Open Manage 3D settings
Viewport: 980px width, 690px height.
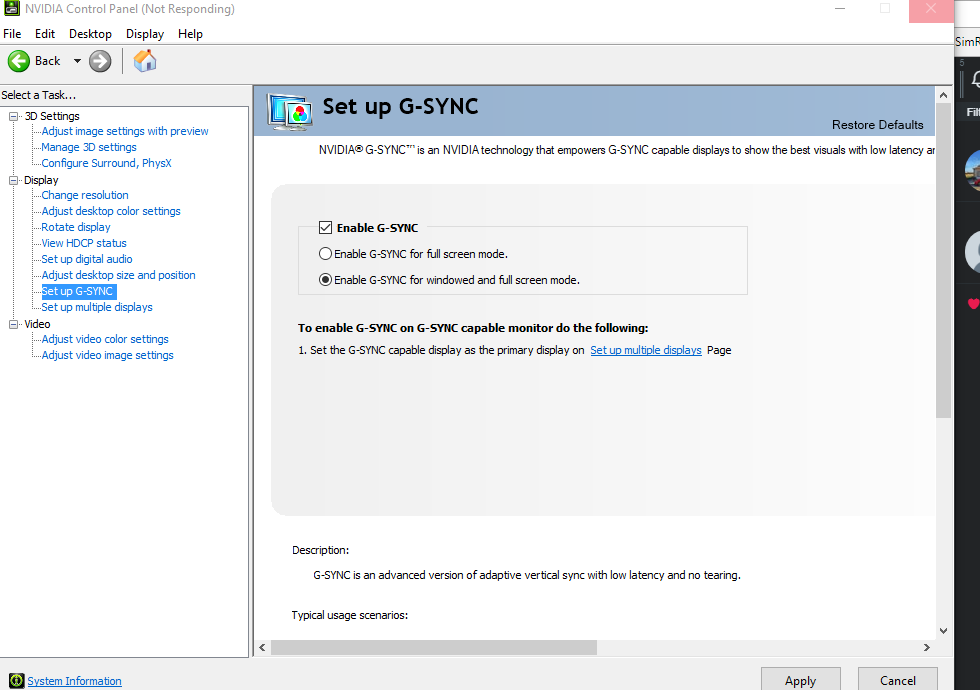(x=89, y=147)
